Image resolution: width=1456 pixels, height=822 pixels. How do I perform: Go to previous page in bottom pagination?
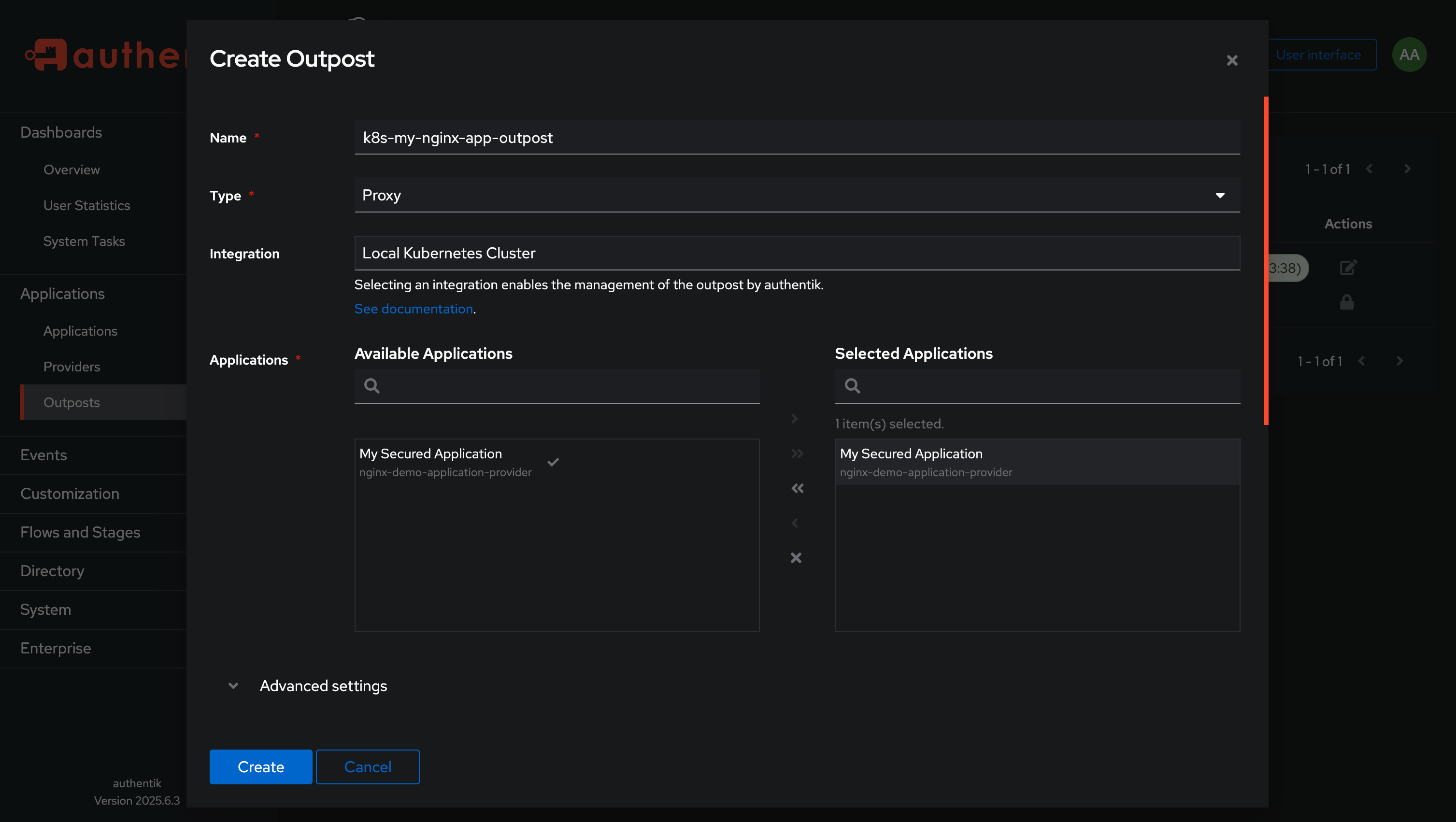coord(1361,361)
